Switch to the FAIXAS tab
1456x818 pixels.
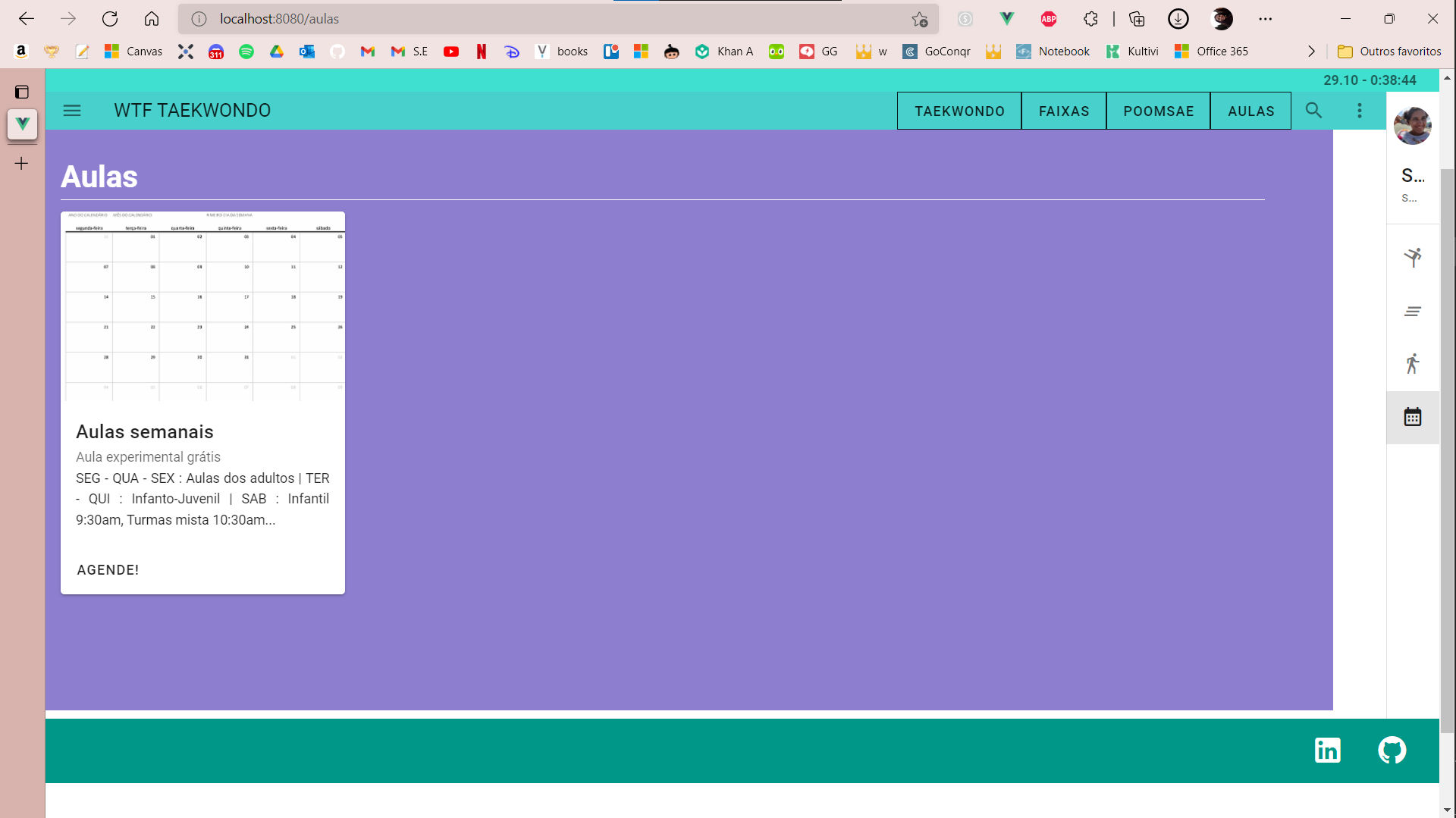pos(1063,111)
